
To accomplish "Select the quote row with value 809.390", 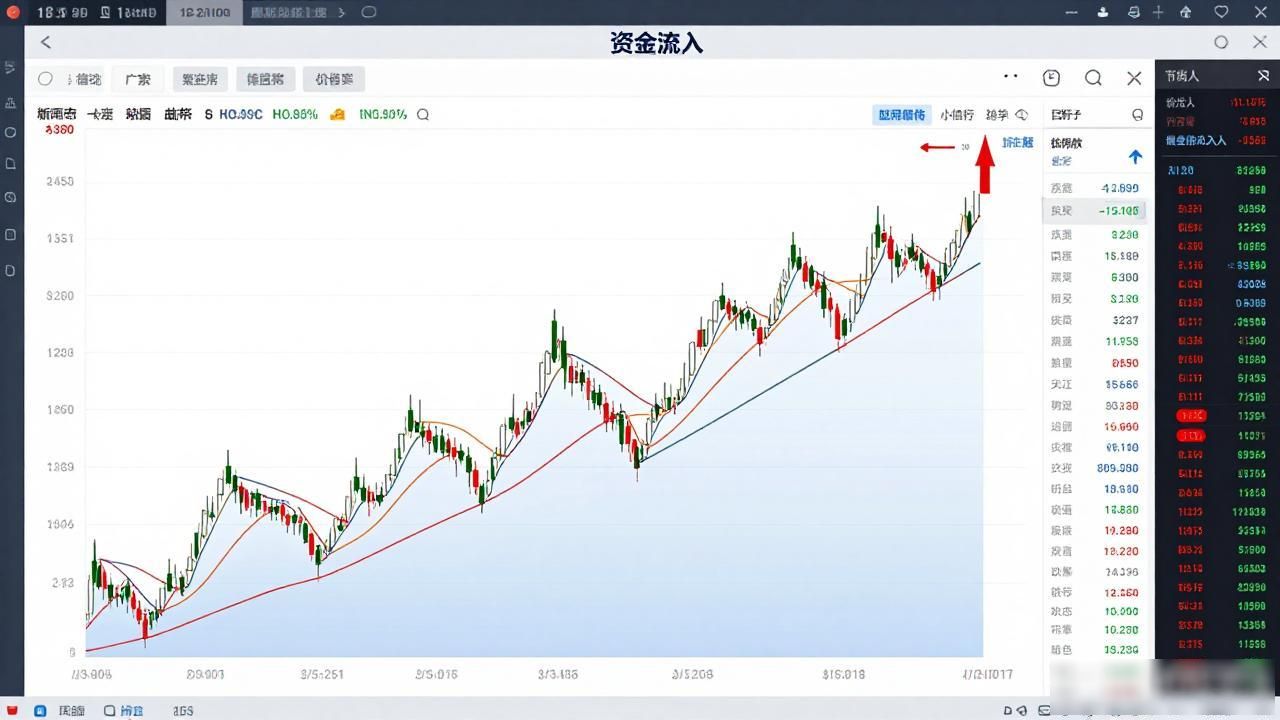I will pos(1094,468).
